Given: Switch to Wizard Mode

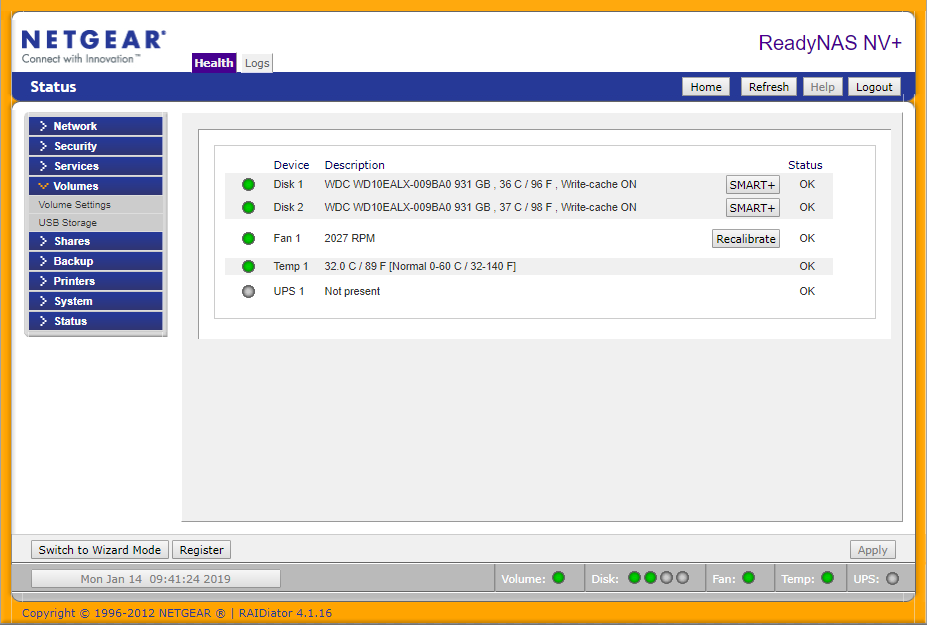Looking at the screenshot, I should (100, 550).
